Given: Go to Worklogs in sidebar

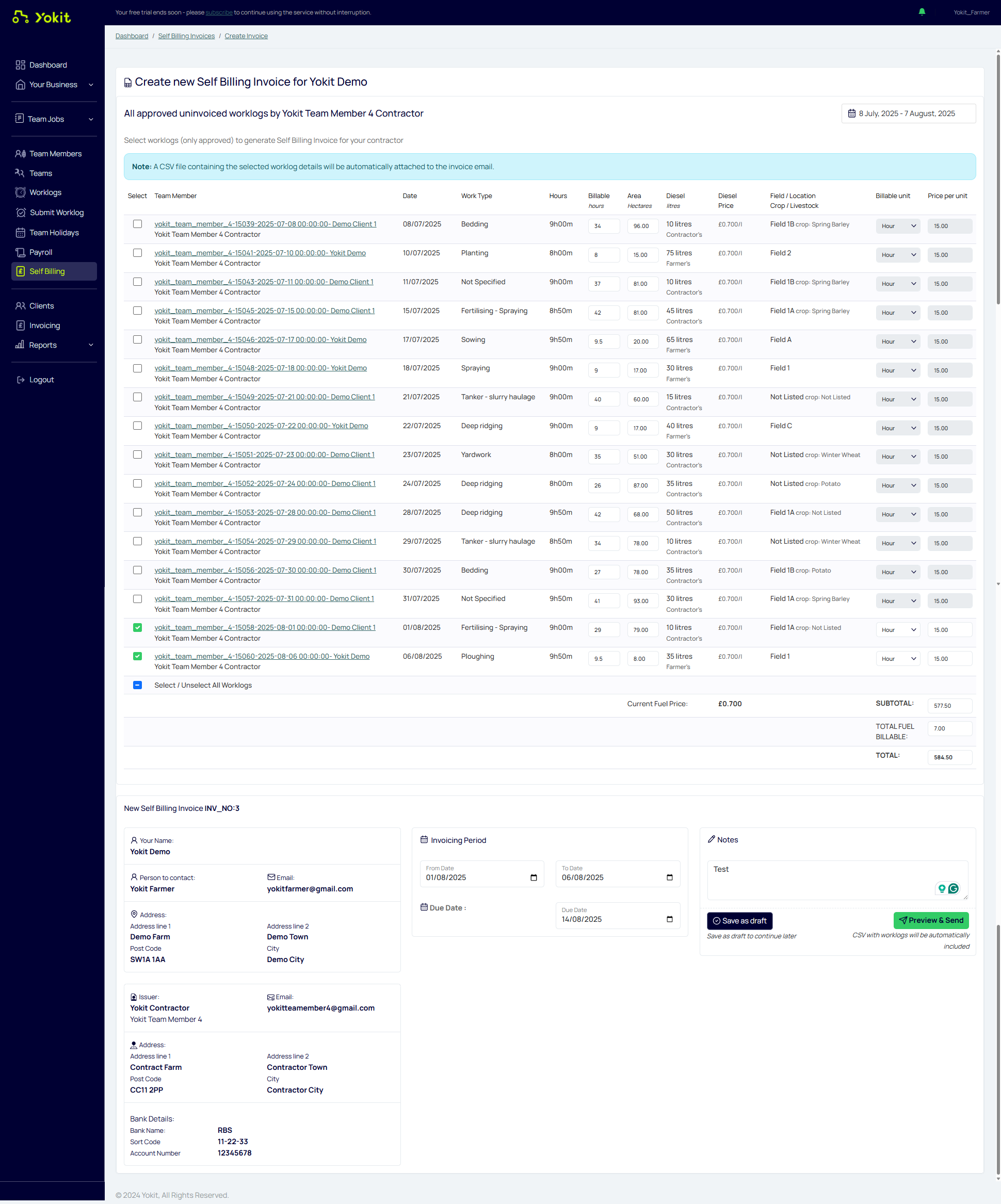Looking at the screenshot, I should click(45, 192).
